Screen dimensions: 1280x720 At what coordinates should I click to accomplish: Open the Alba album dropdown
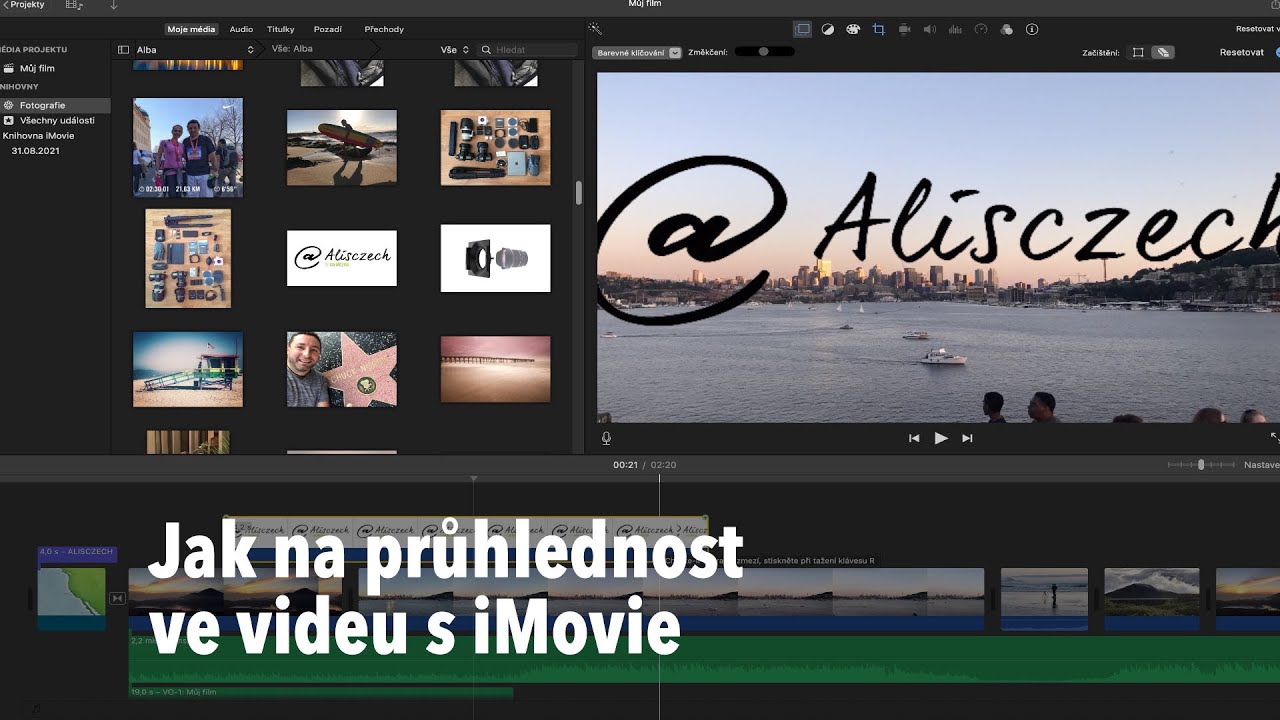(x=195, y=49)
